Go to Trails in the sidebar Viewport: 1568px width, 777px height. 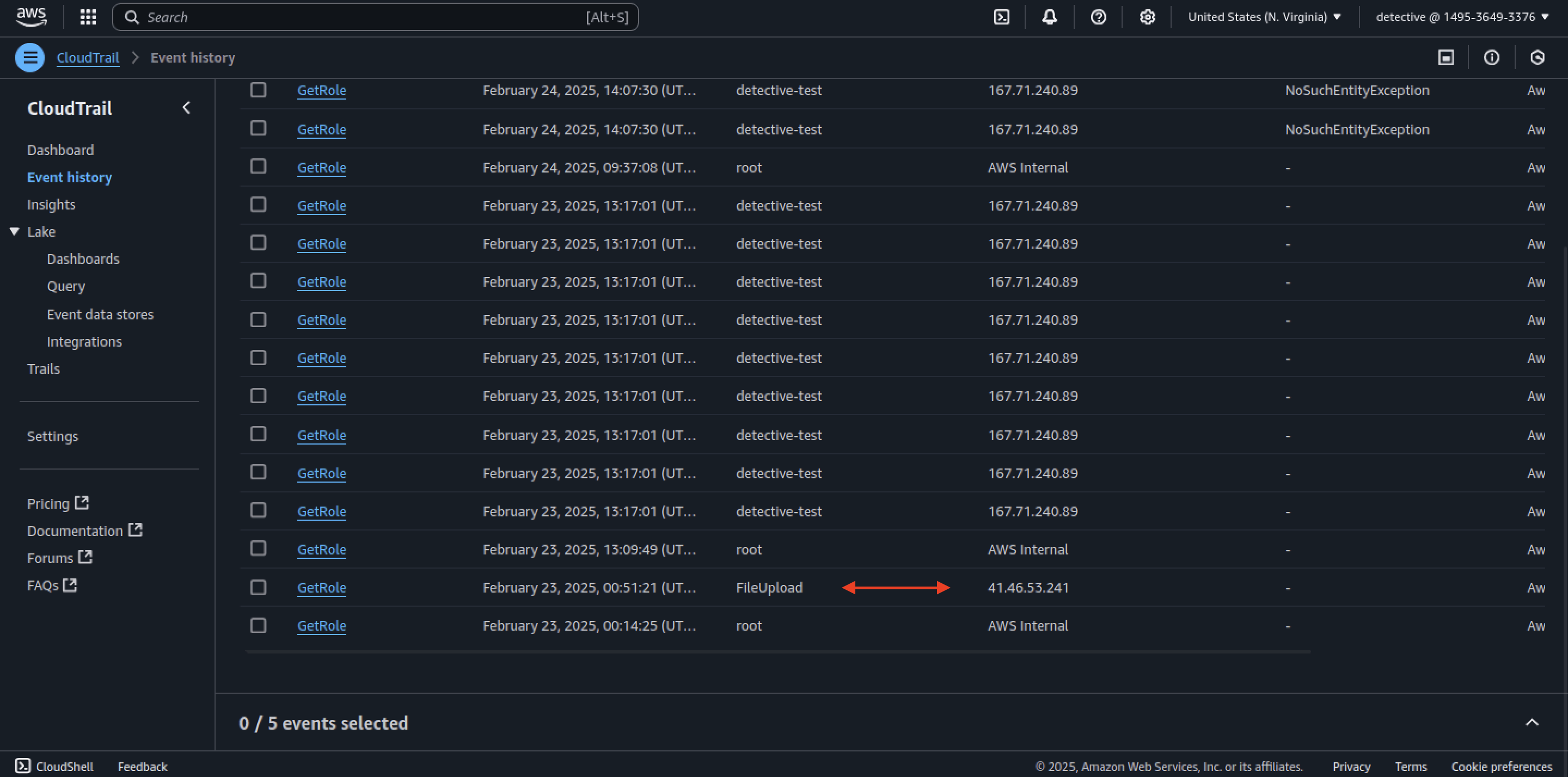point(43,369)
